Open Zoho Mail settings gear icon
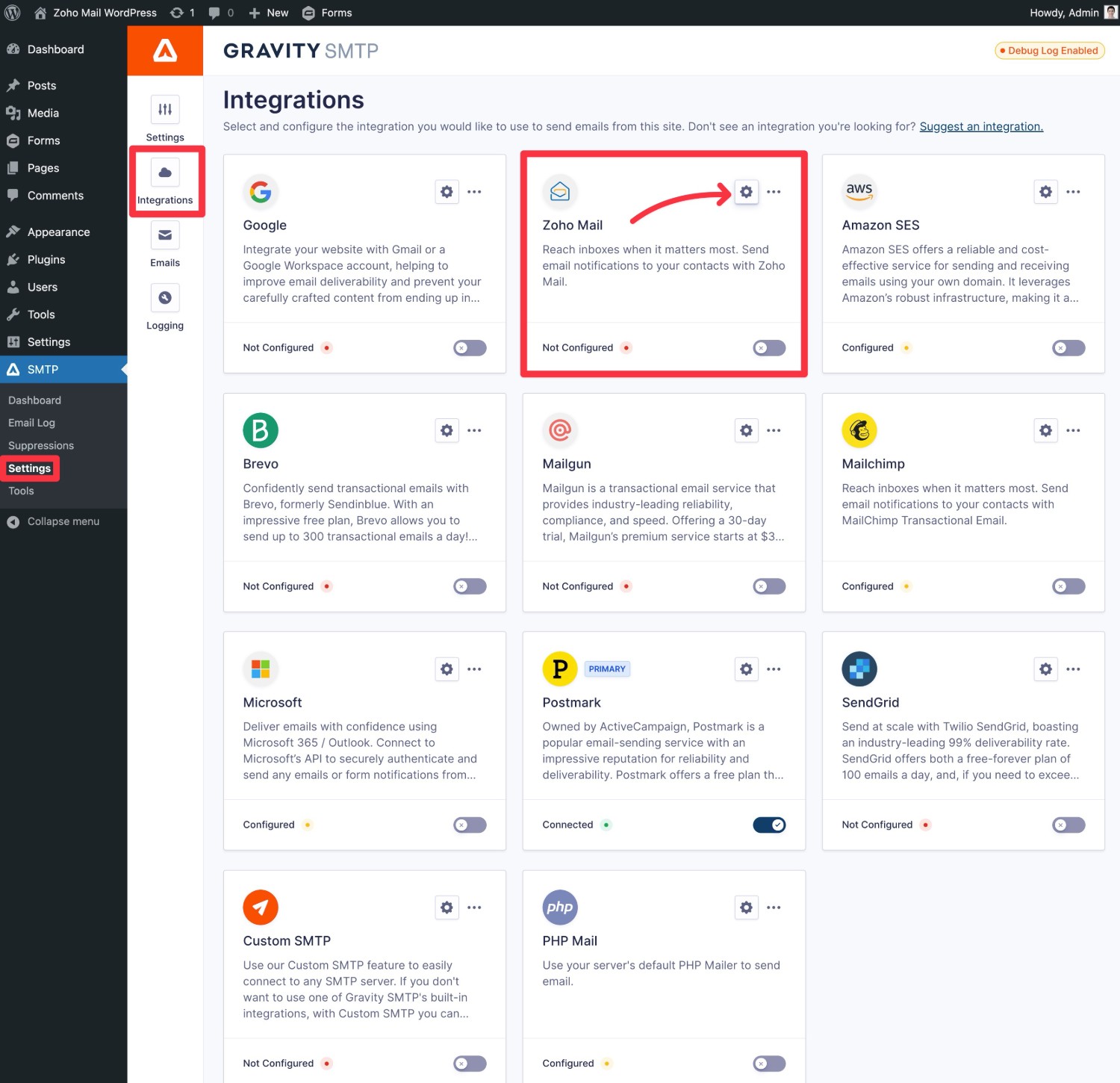This screenshot has width=1120, height=1083. 746,192
